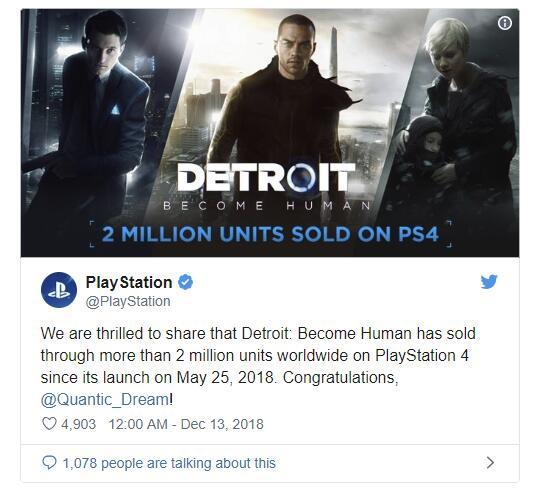Viewport: 538px width, 497px height.
Task: Click the blue verified badge
Action: click(186, 282)
